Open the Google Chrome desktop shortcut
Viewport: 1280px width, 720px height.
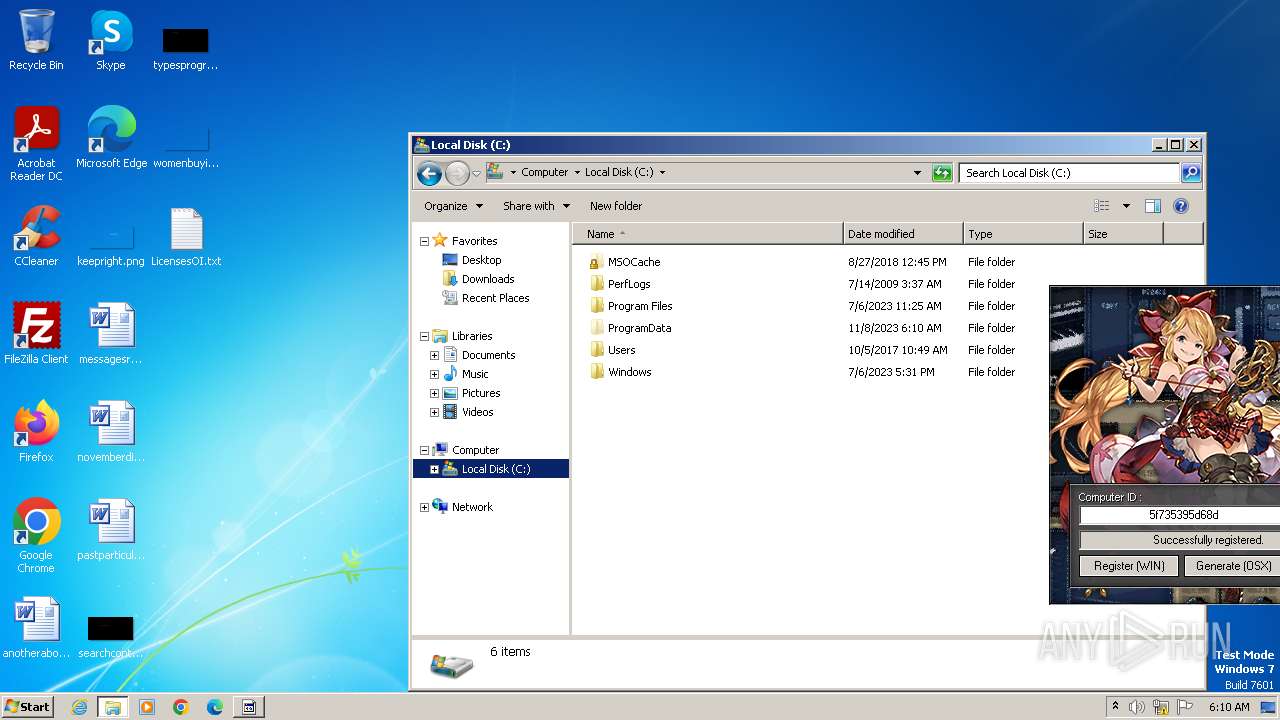[x=36, y=536]
